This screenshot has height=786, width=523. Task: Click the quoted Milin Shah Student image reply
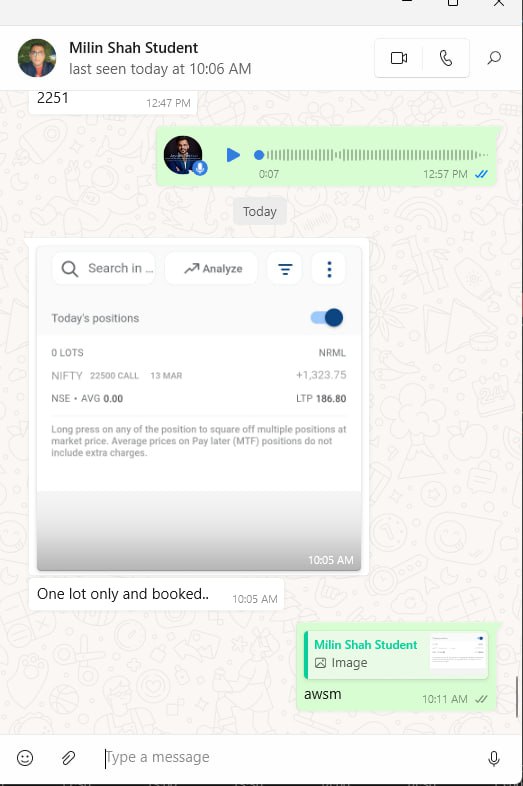pyautogui.click(x=396, y=655)
